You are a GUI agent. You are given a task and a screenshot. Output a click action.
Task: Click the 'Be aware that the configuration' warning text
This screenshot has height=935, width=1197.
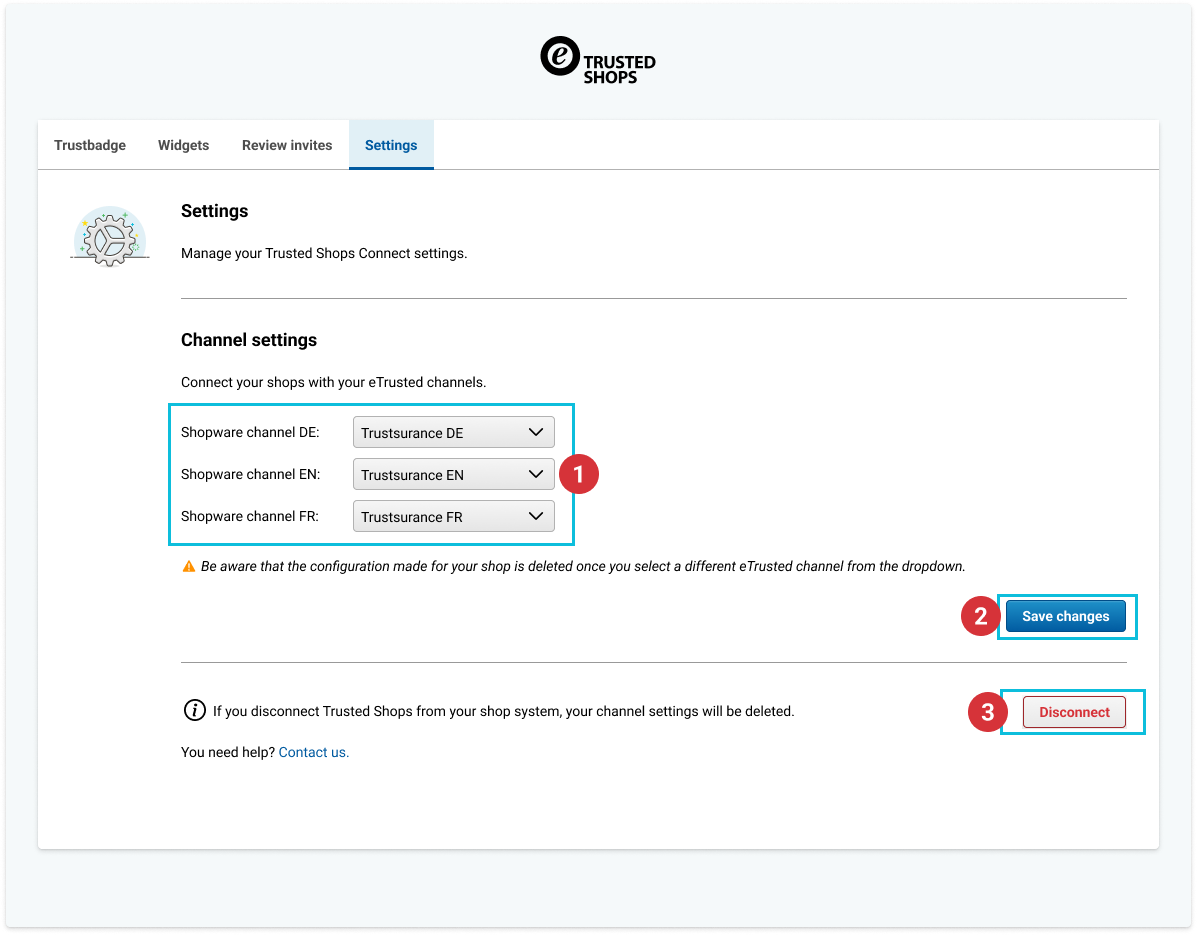583,566
